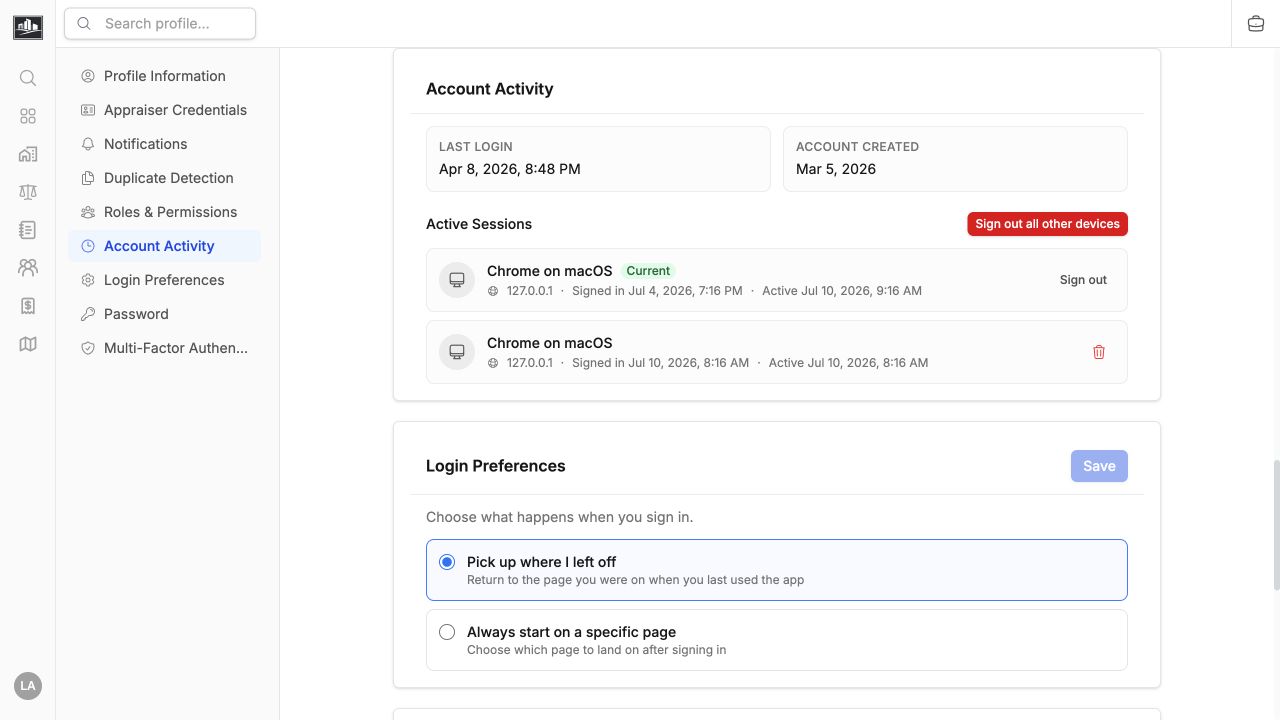Open Login Preferences in sidebar

tap(165, 280)
